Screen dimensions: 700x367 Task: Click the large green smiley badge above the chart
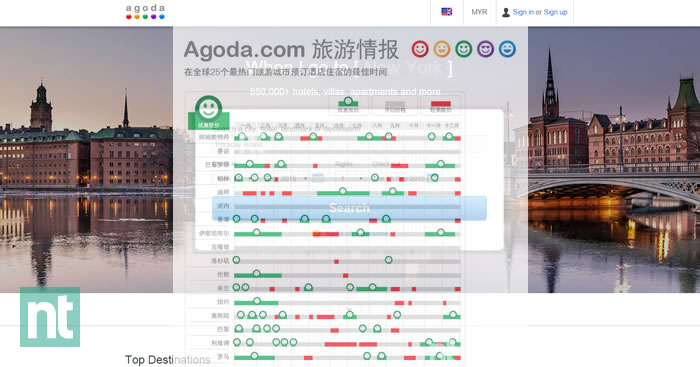coord(208,112)
